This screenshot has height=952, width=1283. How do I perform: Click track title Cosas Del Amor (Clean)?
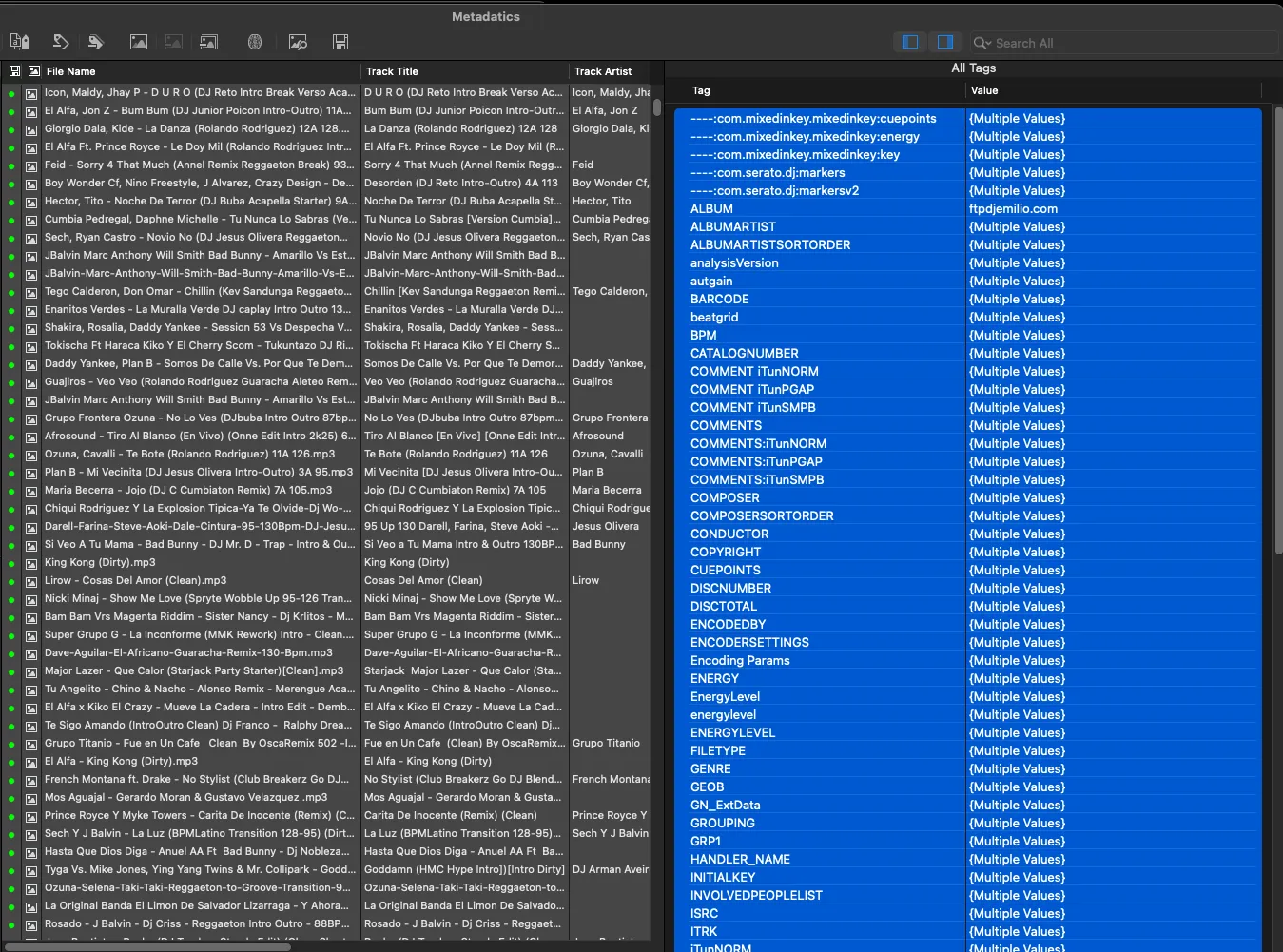[423, 581]
